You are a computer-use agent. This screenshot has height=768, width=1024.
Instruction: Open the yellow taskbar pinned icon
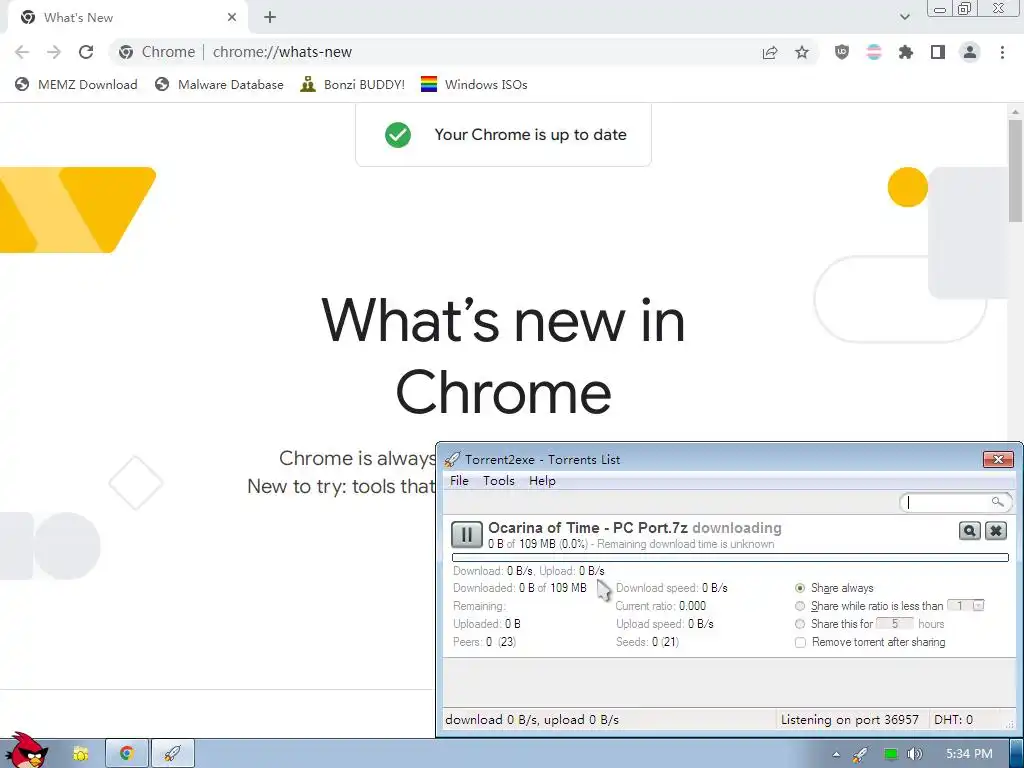click(80, 754)
